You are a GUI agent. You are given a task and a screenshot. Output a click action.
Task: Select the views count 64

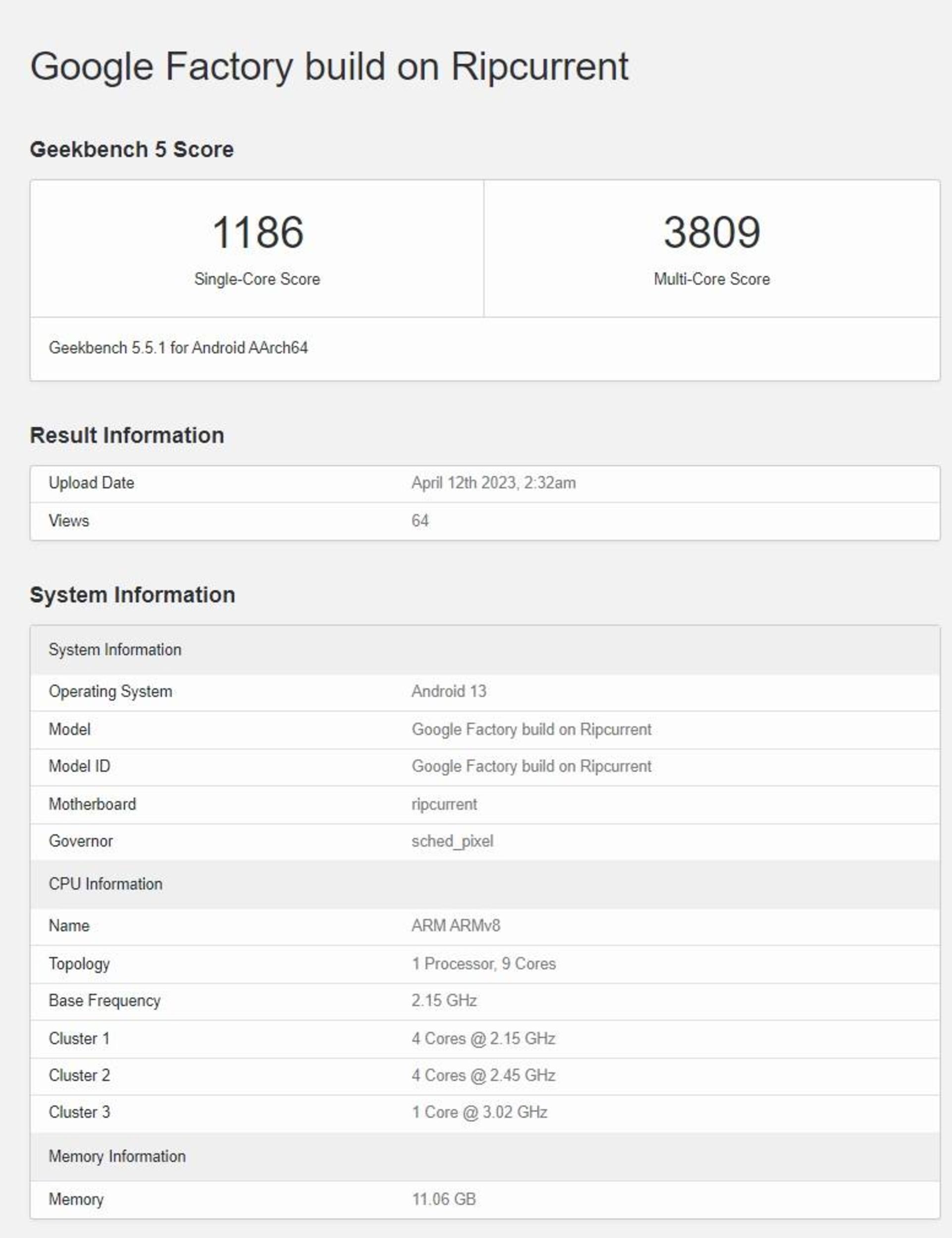click(x=420, y=520)
